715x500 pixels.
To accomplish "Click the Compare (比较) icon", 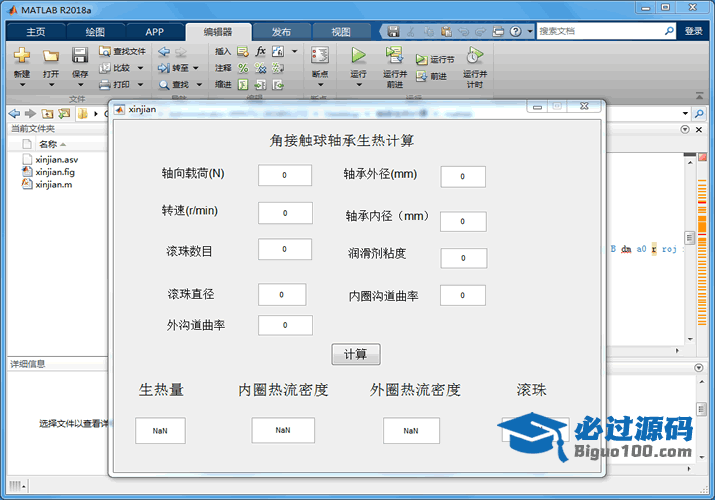I will click(105, 68).
